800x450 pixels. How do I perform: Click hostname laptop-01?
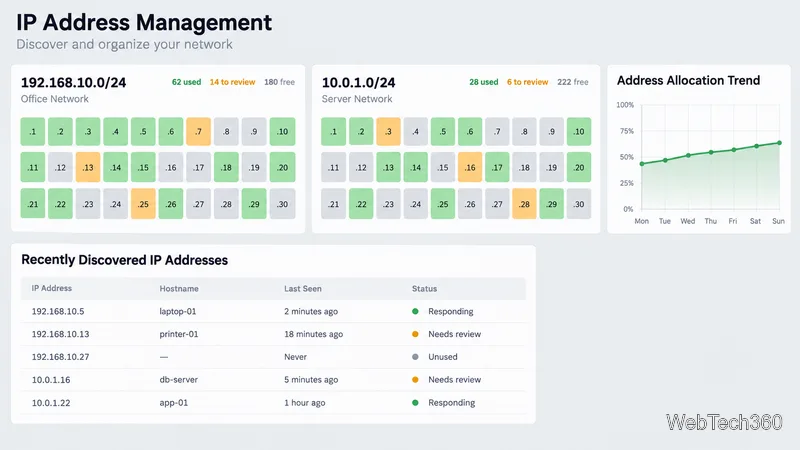[x=178, y=312]
